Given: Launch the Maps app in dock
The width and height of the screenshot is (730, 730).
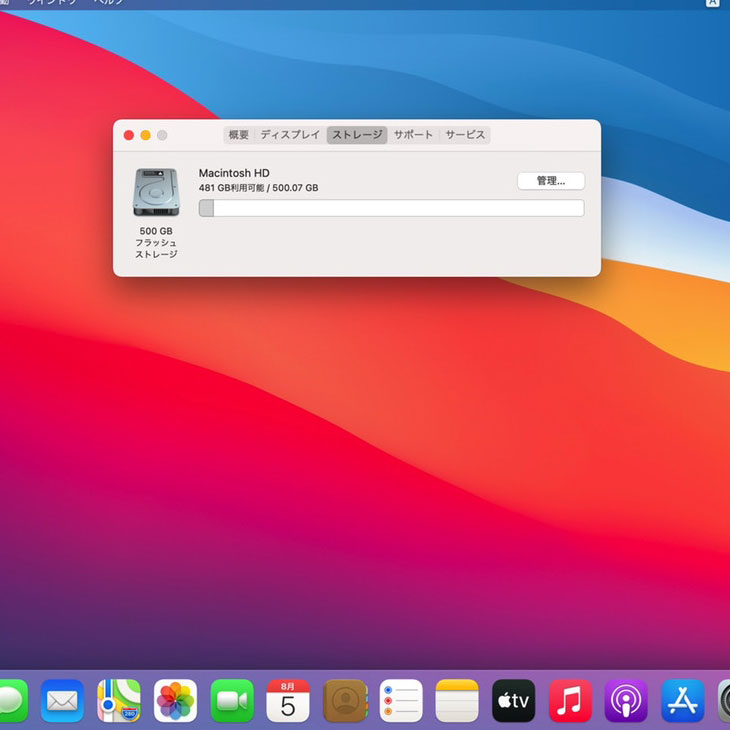Looking at the screenshot, I should [119, 700].
